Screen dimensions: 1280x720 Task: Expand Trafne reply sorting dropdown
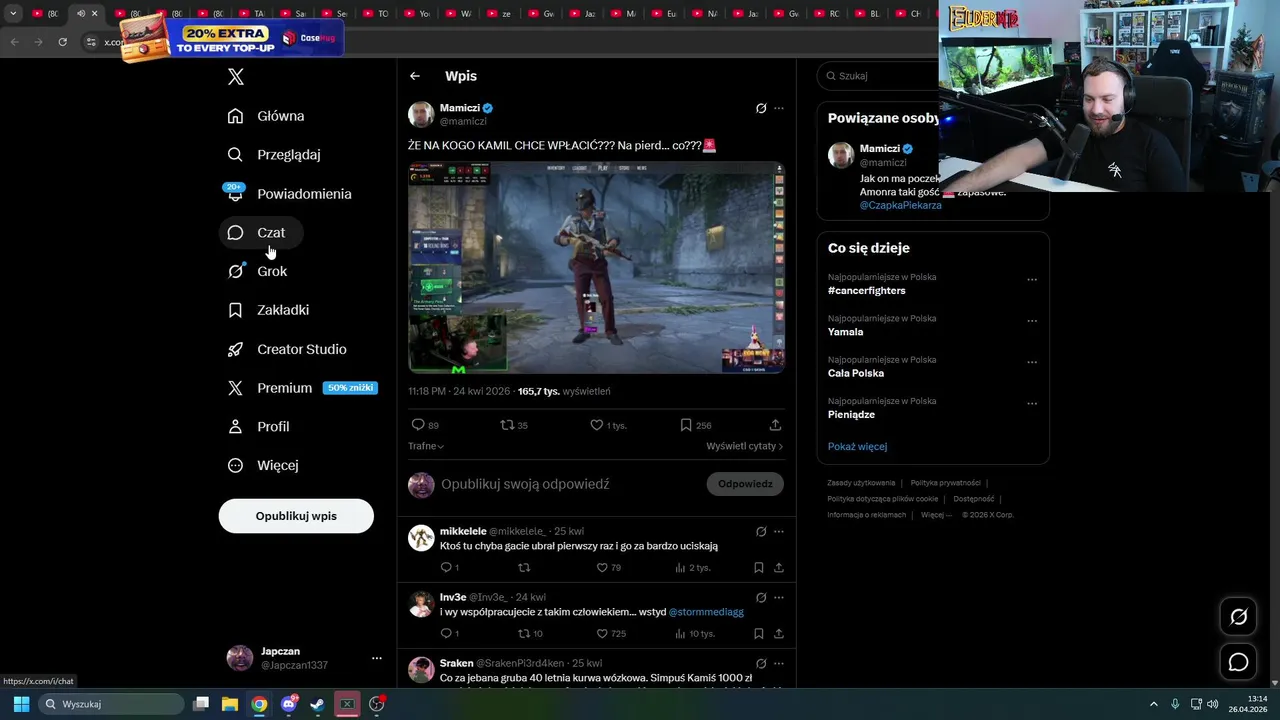coord(426,446)
